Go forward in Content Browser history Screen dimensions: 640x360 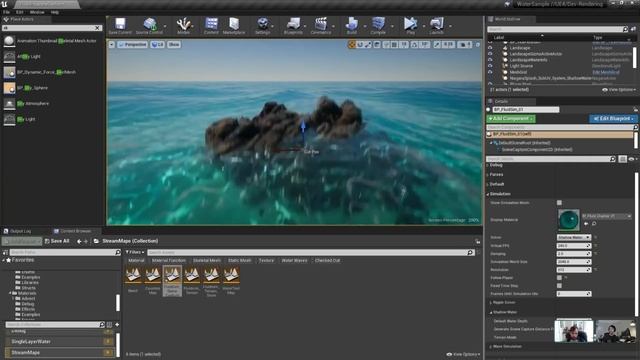coord(86,241)
